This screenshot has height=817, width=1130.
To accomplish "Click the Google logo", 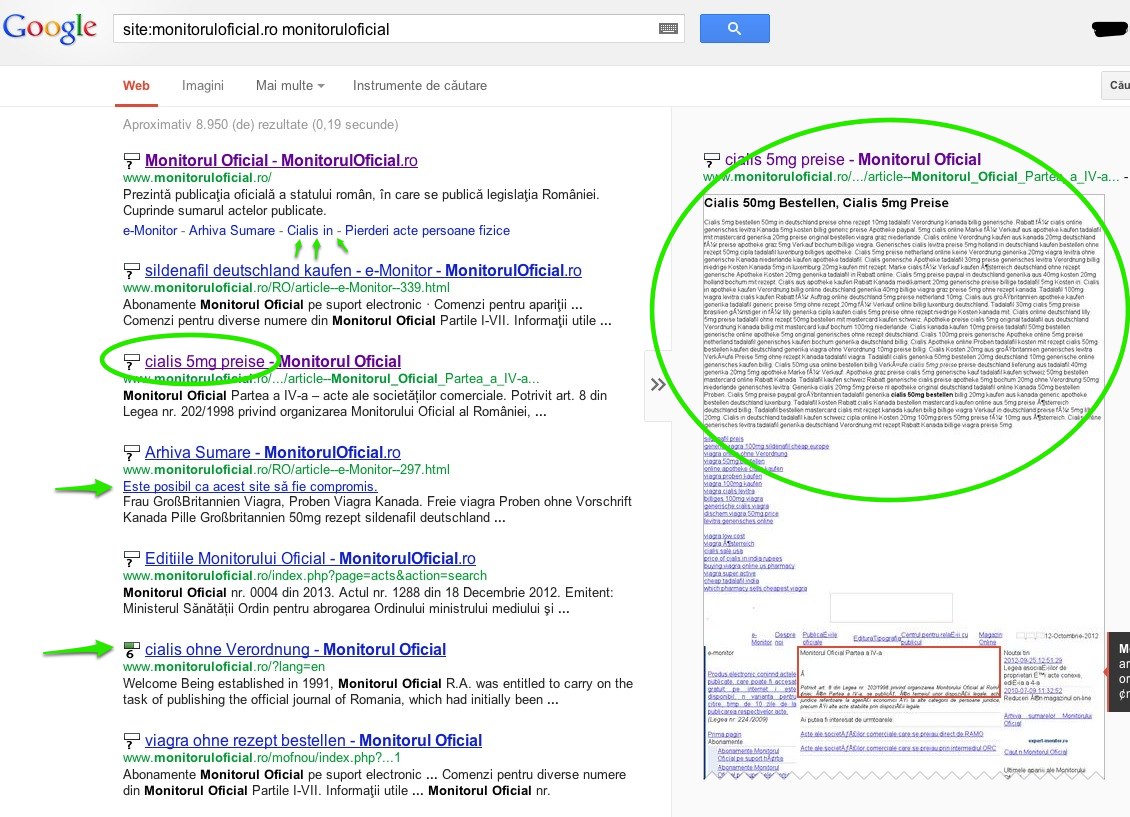I will coord(50,30).
